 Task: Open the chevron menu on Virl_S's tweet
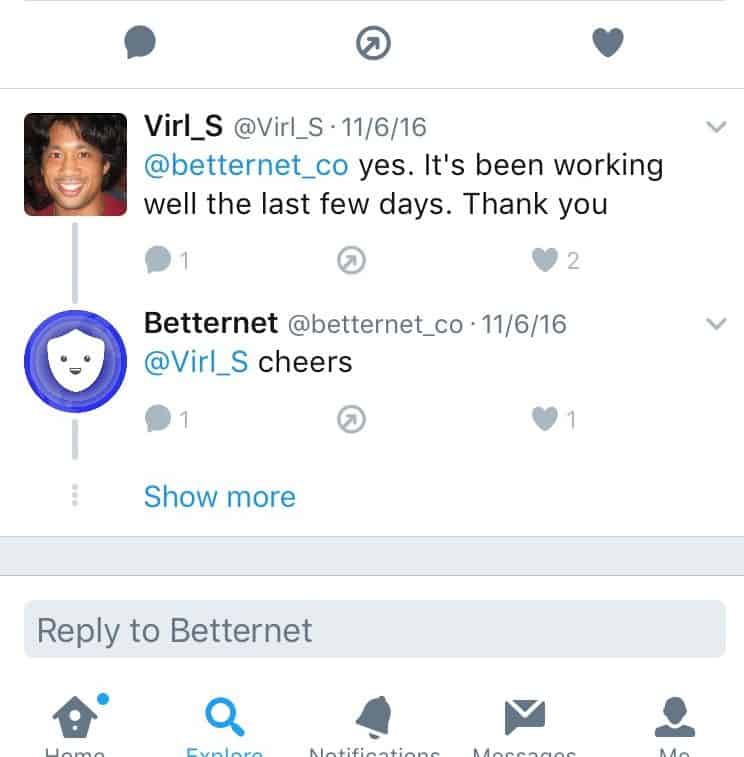coord(716,126)
